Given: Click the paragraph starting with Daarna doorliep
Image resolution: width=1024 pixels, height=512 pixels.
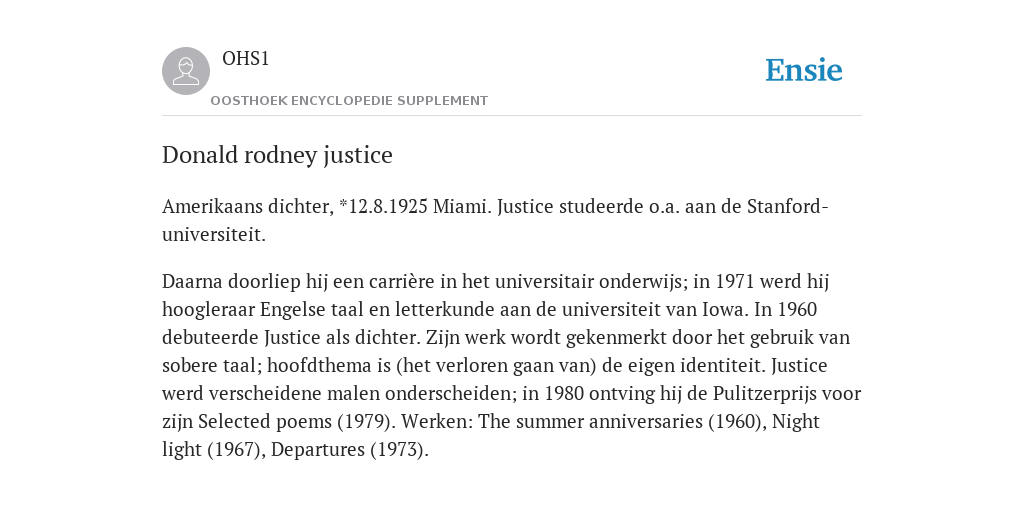Looking at the screenshot, I should 512,365.
